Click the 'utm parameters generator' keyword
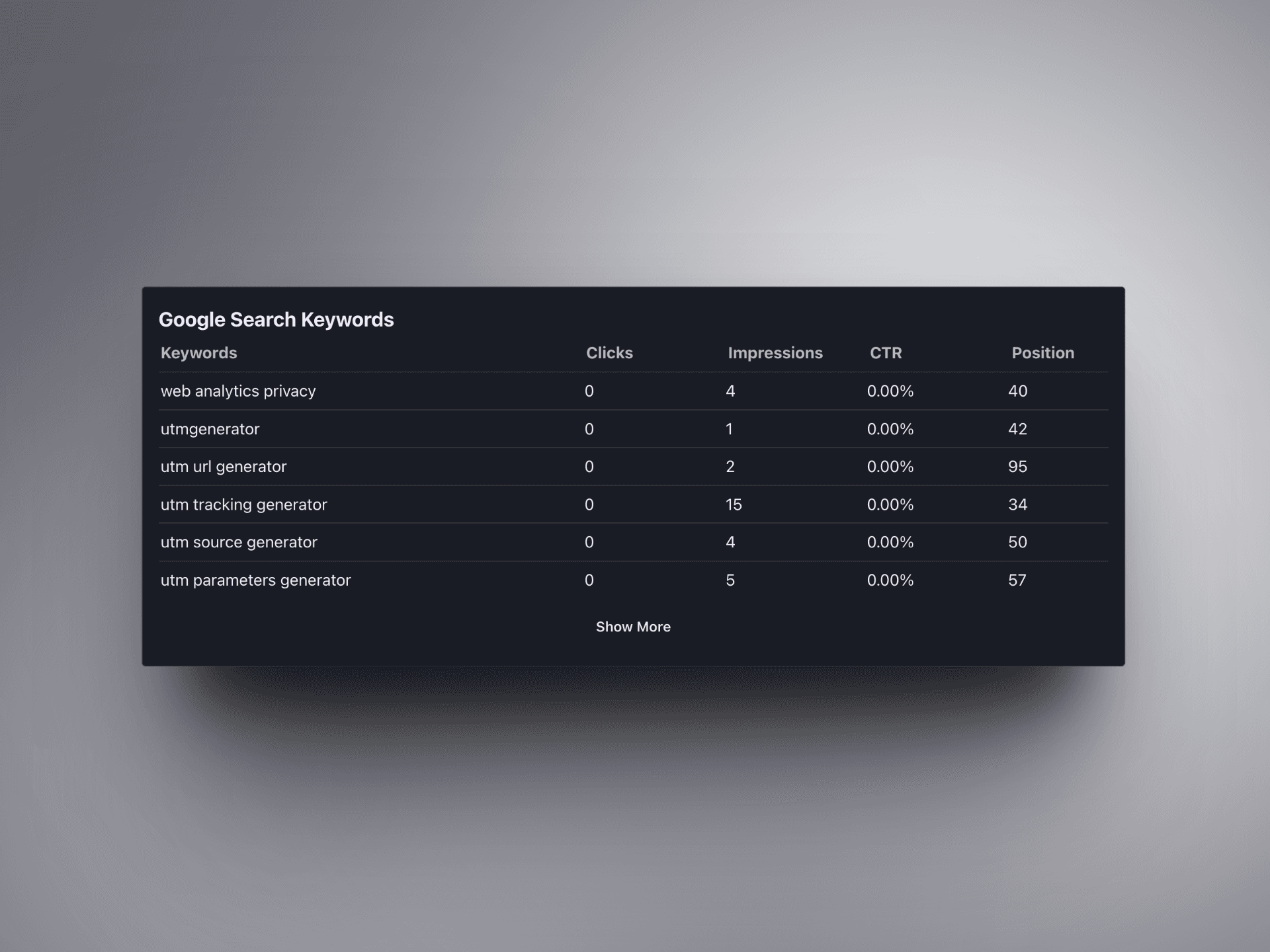 point(255,580)
